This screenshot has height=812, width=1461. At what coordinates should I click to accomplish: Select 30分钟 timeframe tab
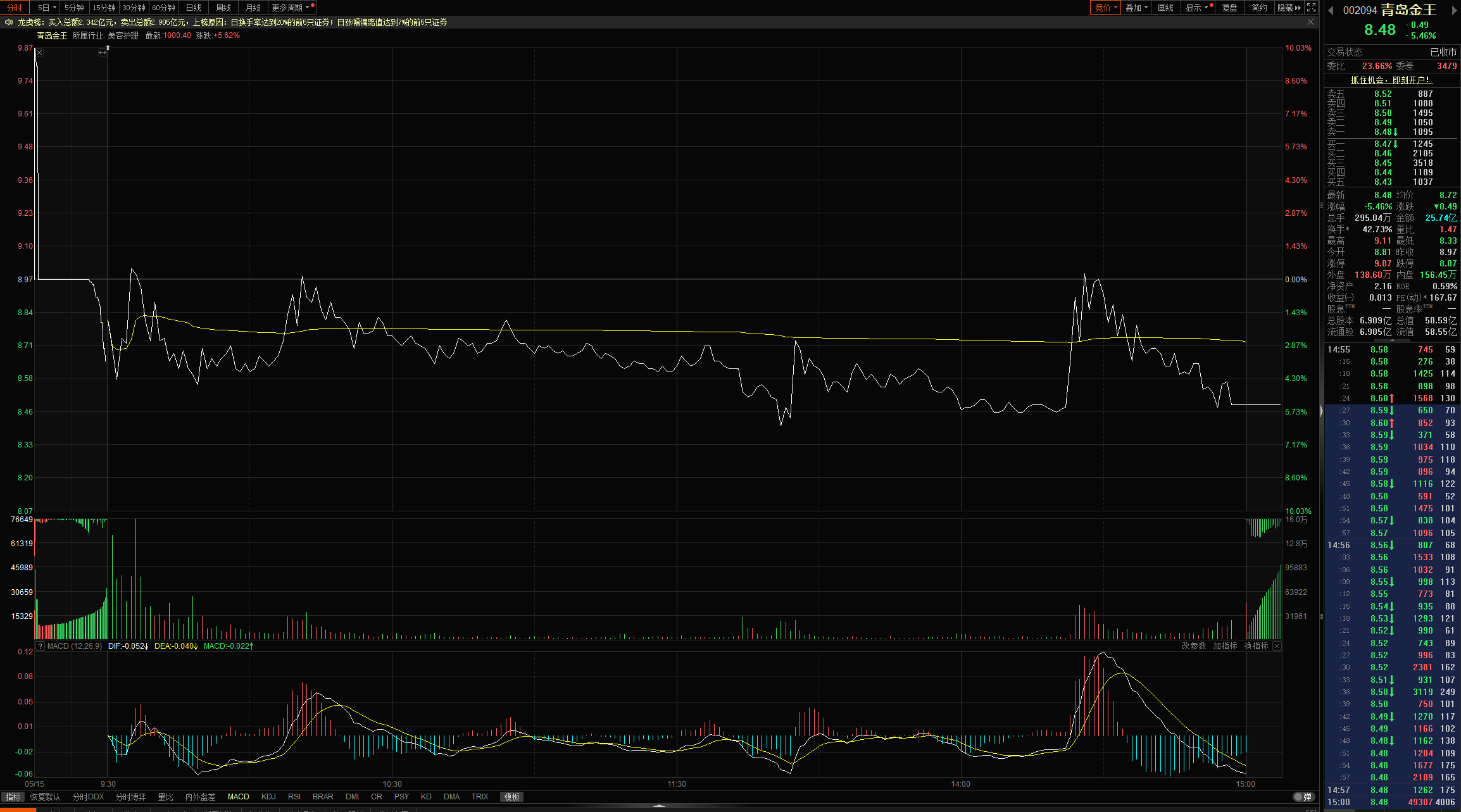tap(134, 8)
